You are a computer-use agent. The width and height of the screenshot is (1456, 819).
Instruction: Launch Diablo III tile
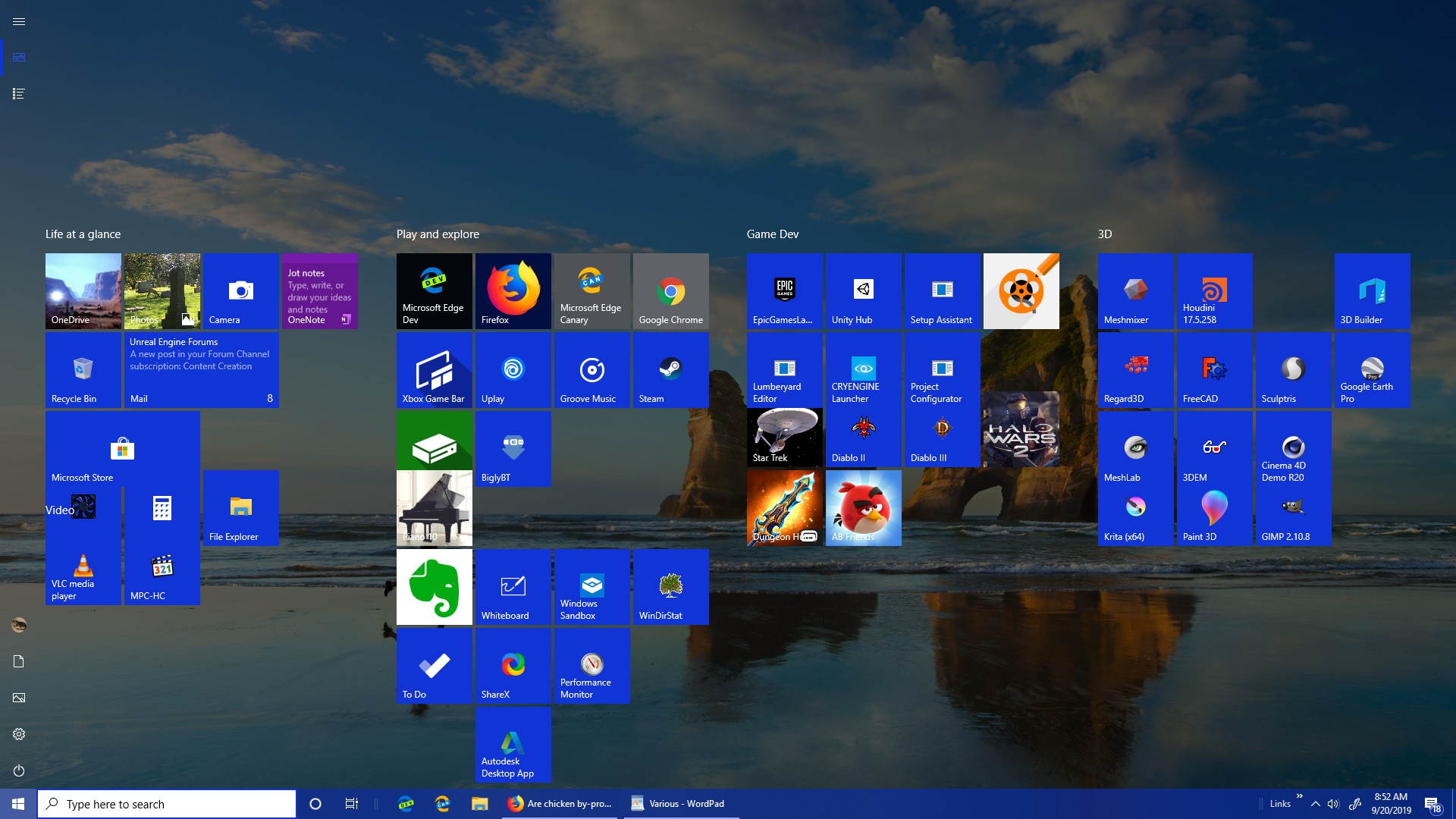coord(942,438)
